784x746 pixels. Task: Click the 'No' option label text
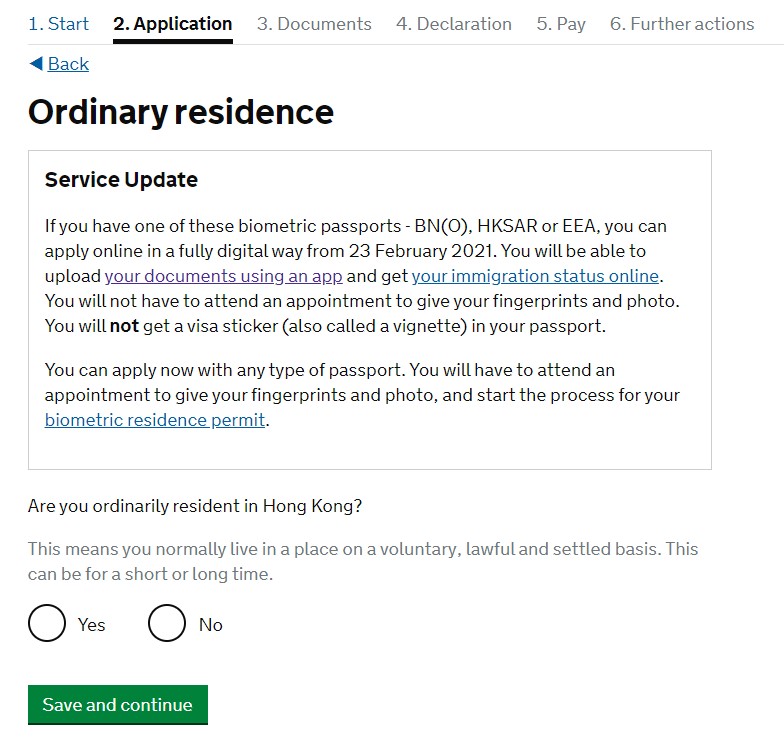pos(210,625)
